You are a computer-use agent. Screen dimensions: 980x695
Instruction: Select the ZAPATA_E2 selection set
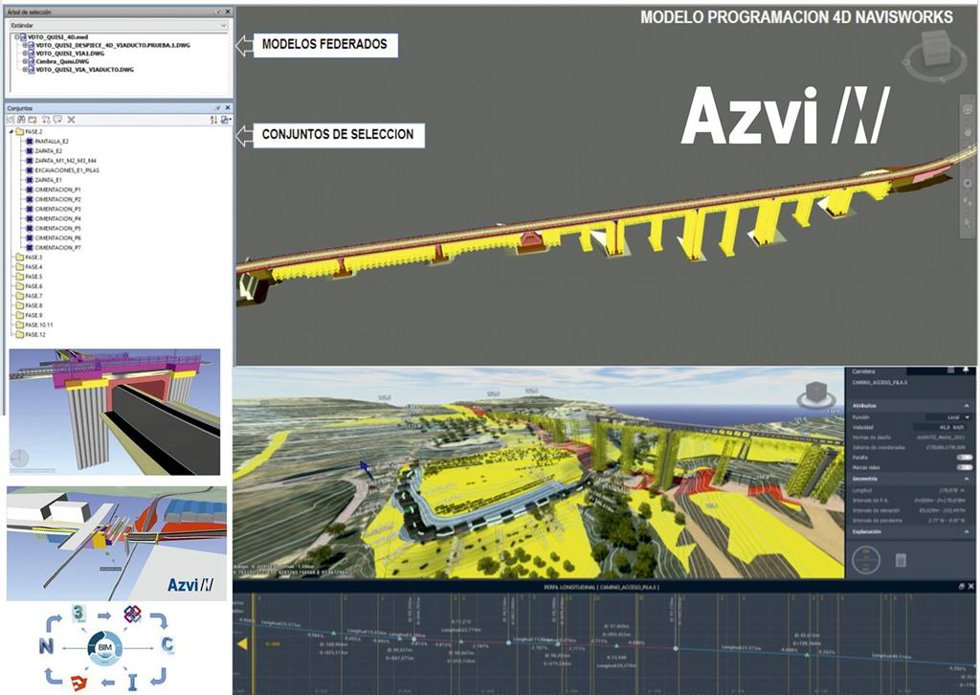[x=44, y=151]
